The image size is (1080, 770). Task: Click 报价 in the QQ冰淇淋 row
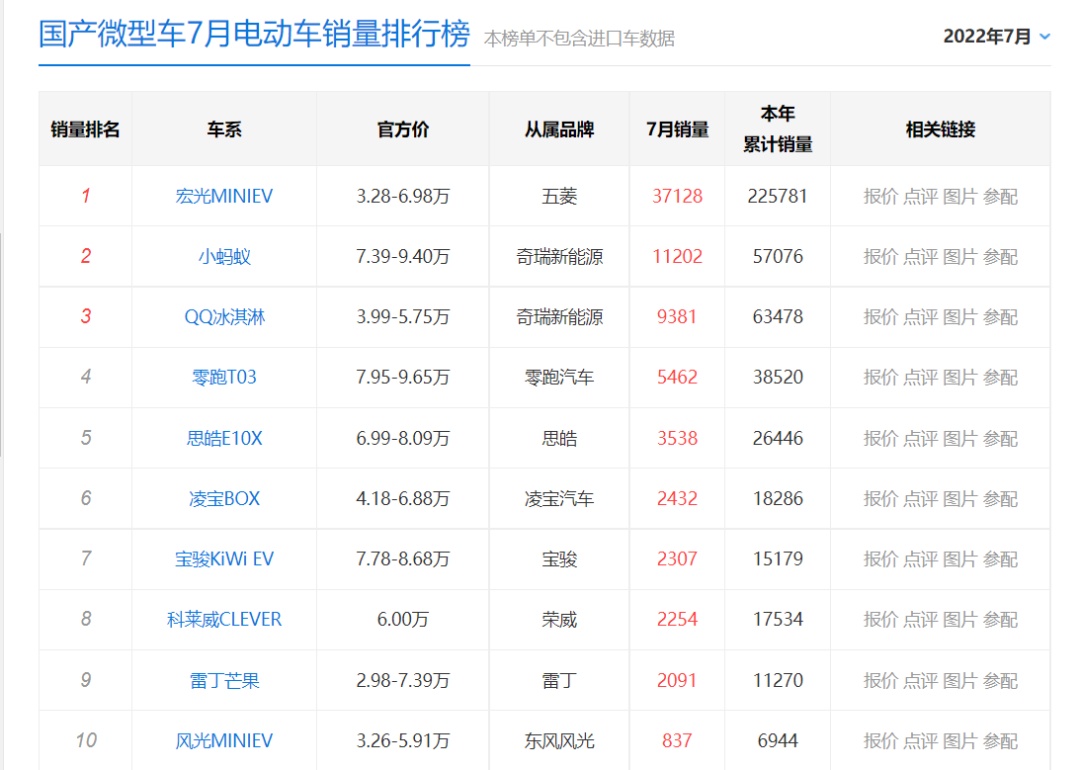tap(880, 317)
